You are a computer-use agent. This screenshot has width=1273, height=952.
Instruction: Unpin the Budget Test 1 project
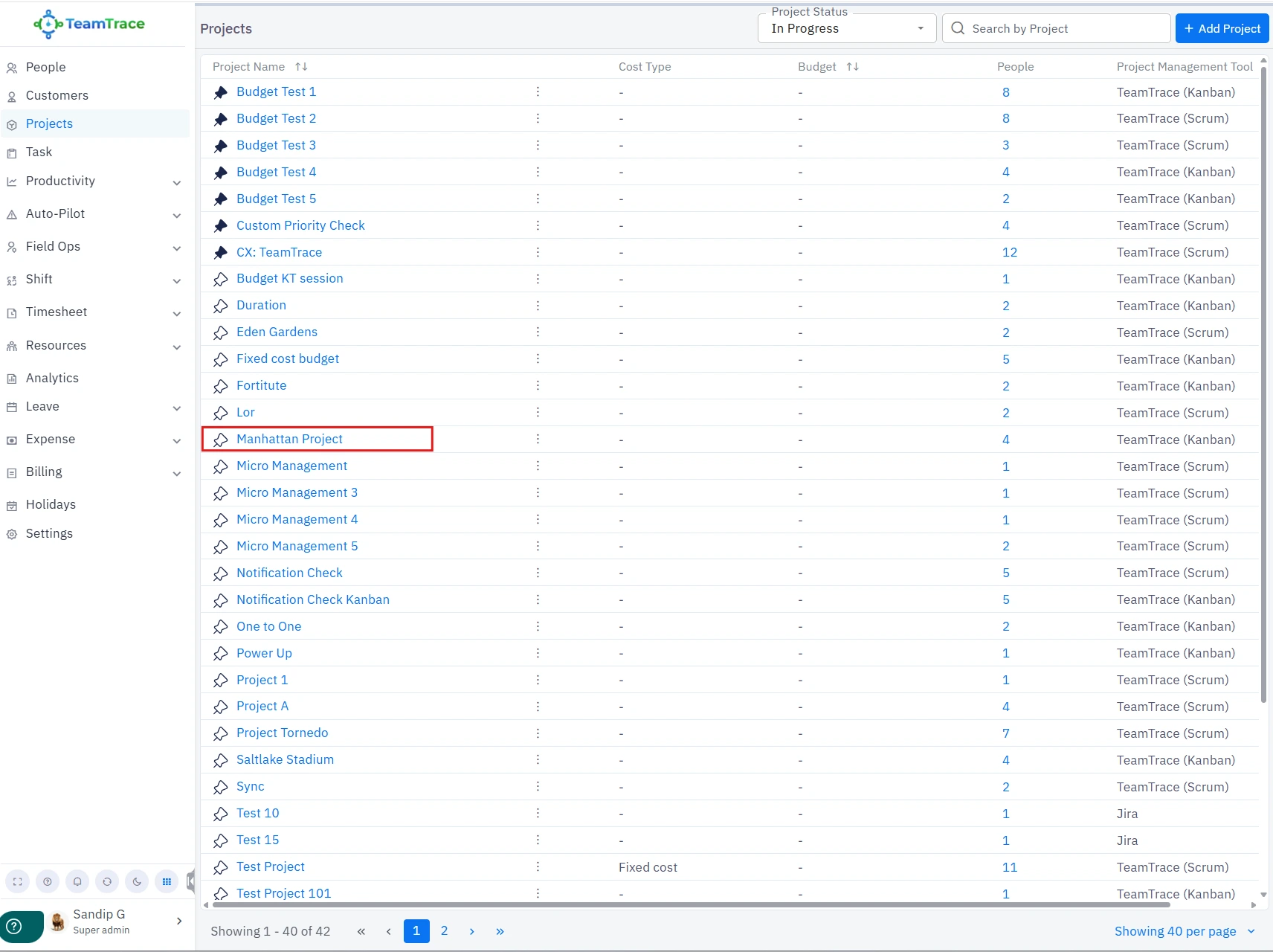[221, 92]
